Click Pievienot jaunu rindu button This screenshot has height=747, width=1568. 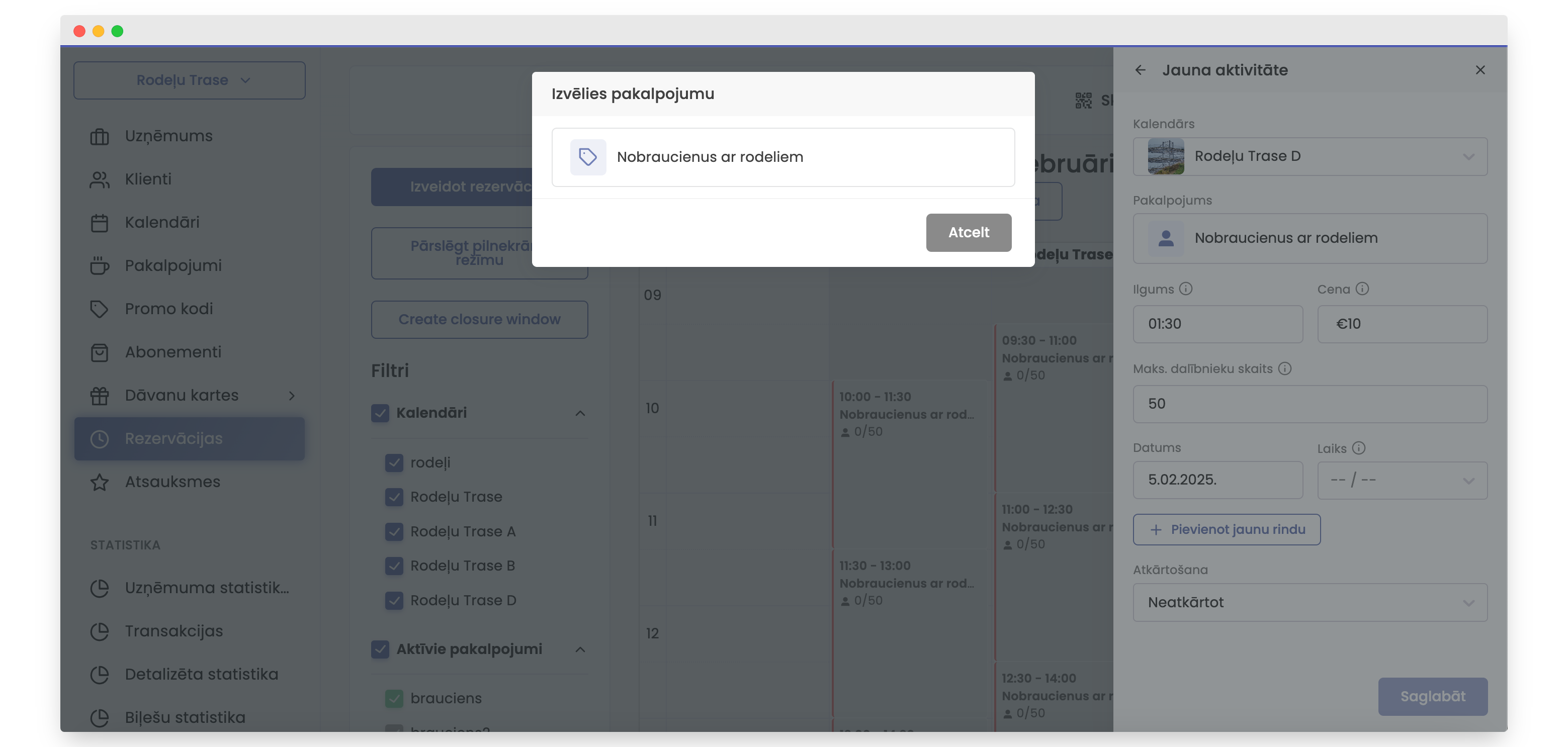1226,529
